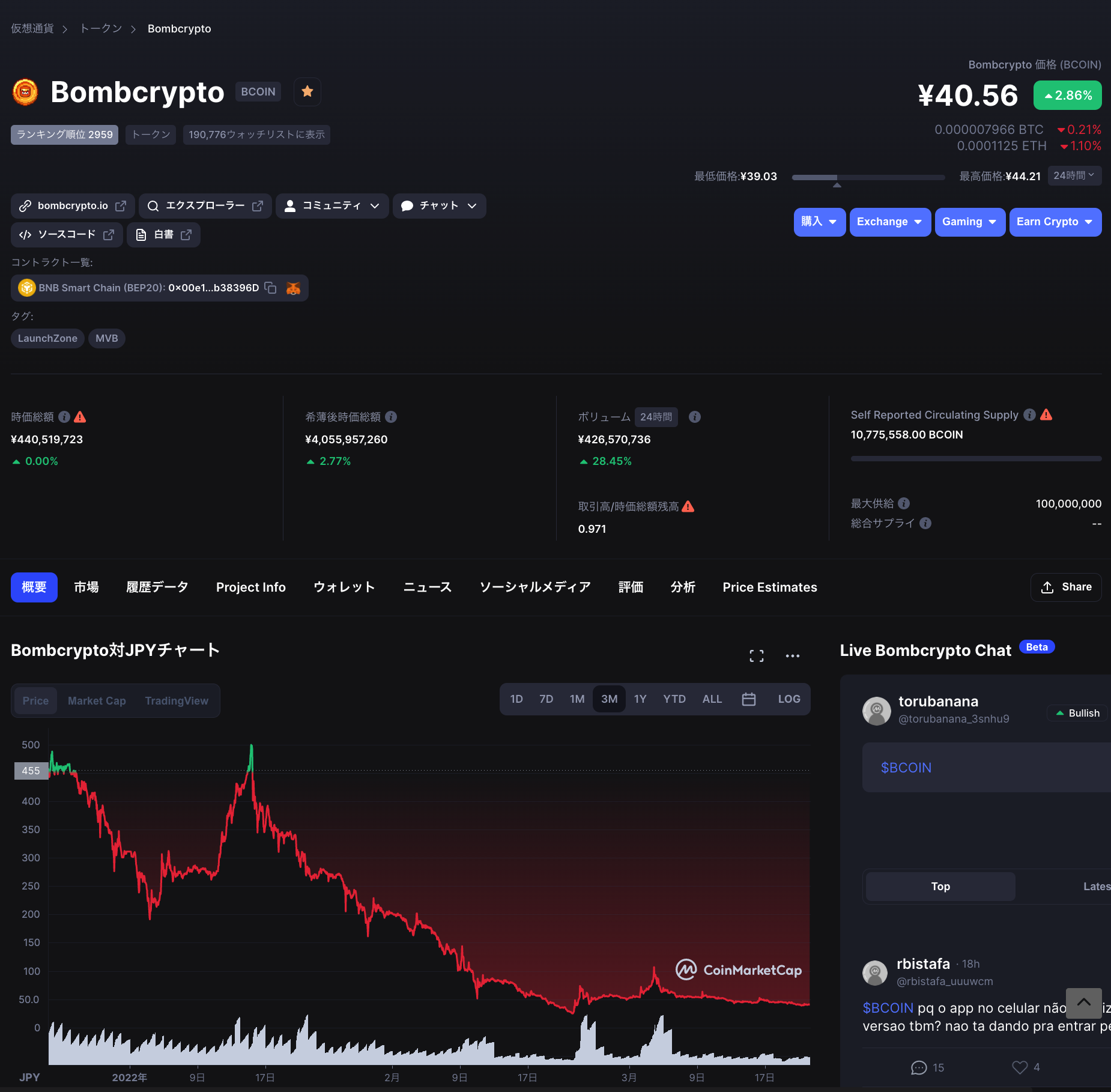Show info for 時価総額 market cap

click(x=64, y=417)
